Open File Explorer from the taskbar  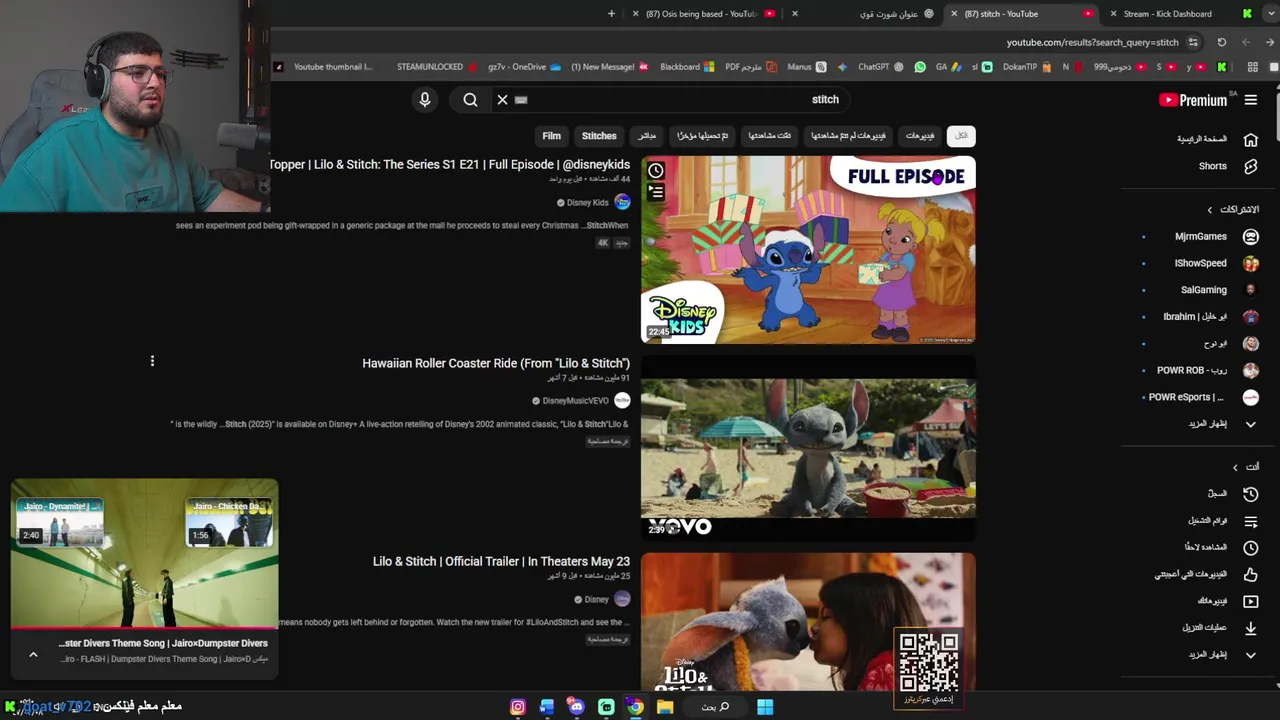point(665,707)
